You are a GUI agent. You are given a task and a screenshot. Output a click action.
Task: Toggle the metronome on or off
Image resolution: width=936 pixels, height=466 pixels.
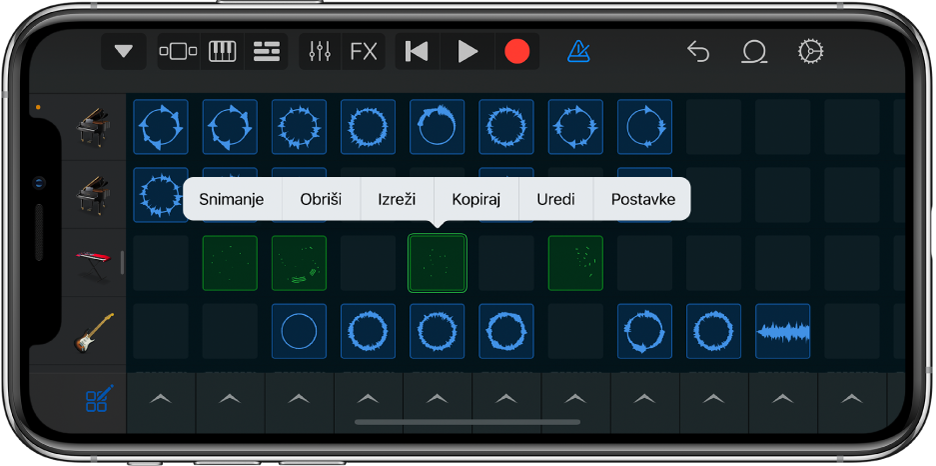tap(578, 52)
